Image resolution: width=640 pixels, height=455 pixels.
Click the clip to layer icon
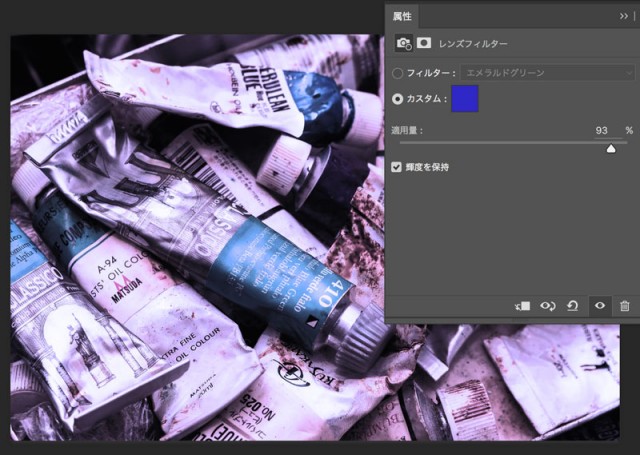pyautogui.click(x=522, y=306)
